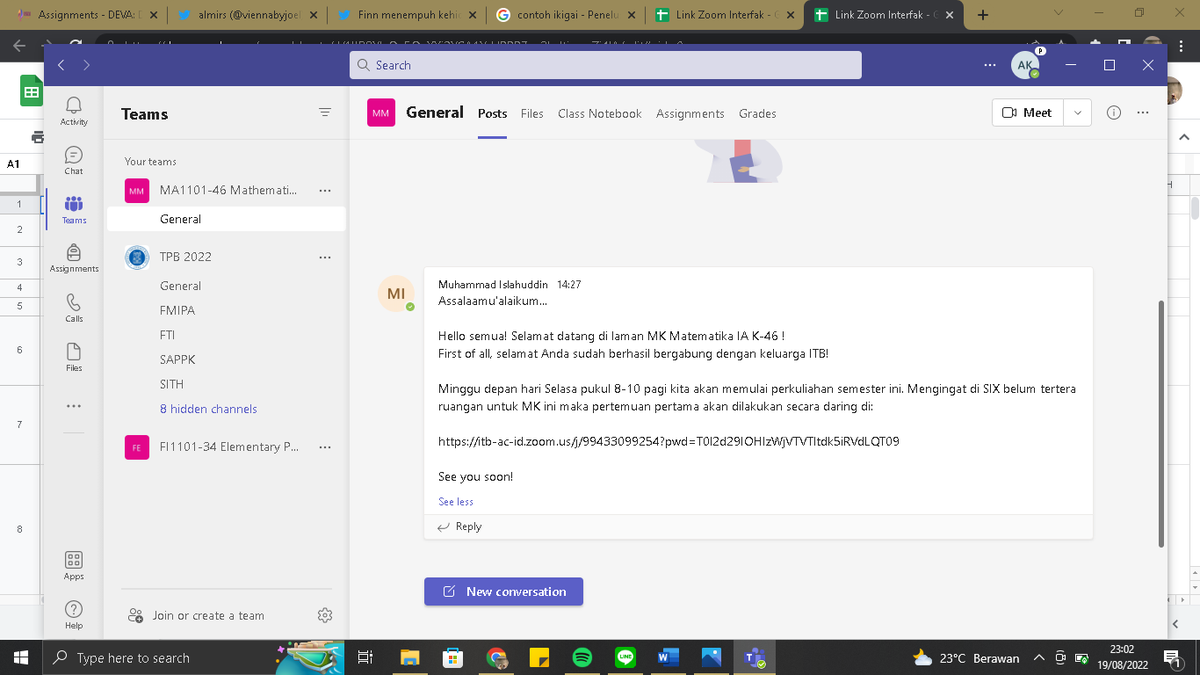Open Chrome tab search dropdown
Screen dimensions: 1200x675
coord(1059,15)
